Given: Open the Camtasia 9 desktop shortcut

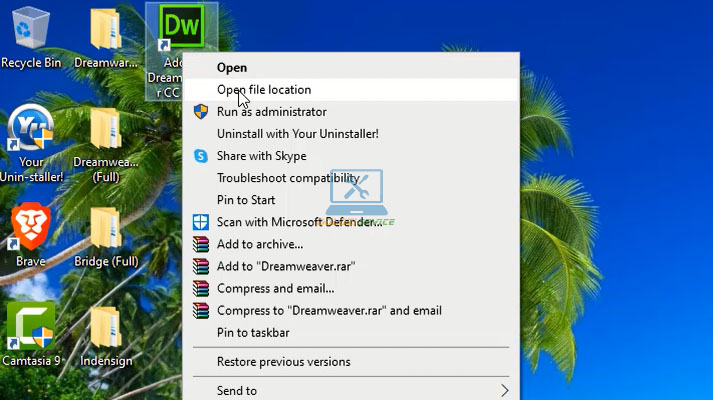Looking at the screenshot, I should coord(31,325).
